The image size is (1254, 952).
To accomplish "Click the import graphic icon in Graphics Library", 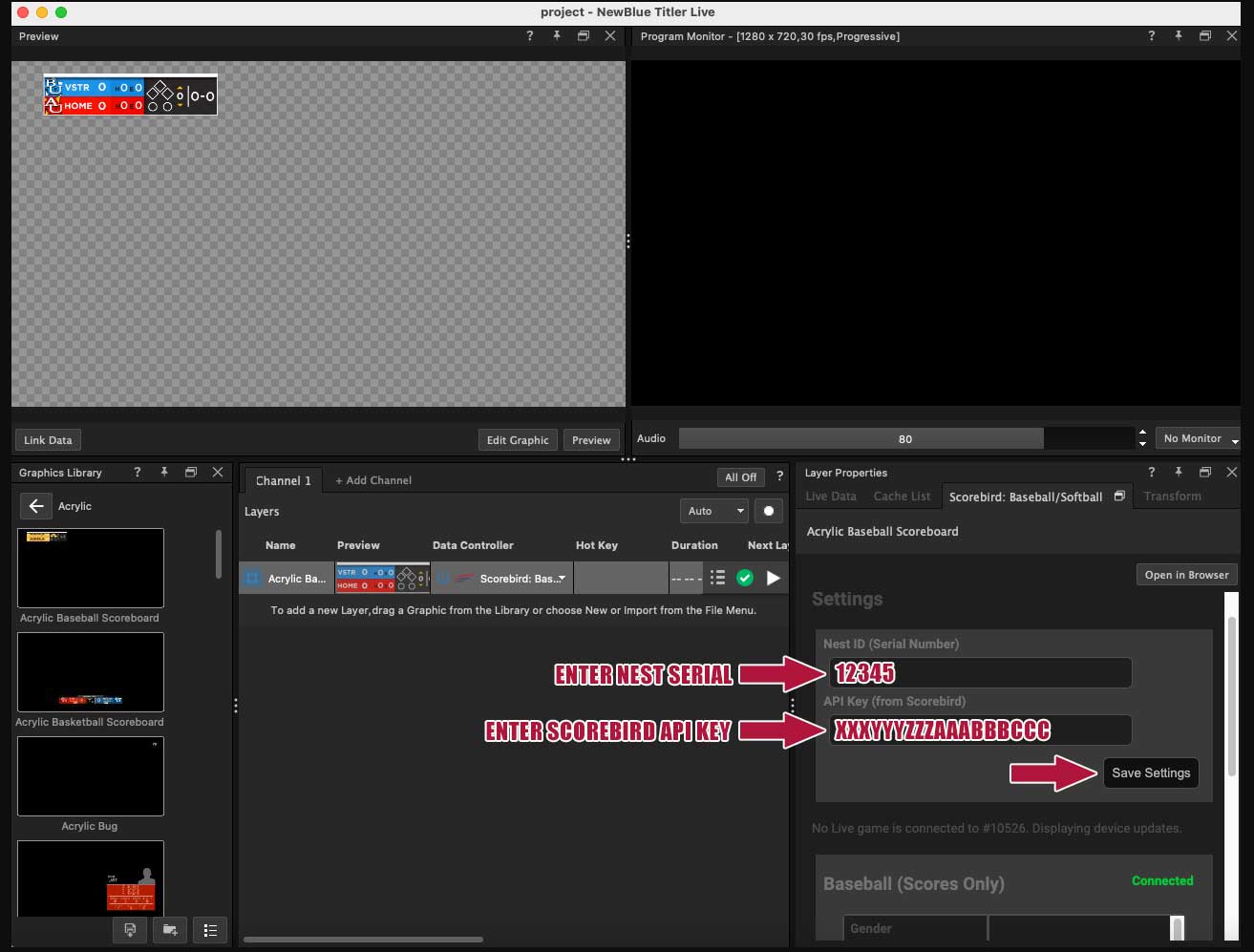I will click(130, 929).
